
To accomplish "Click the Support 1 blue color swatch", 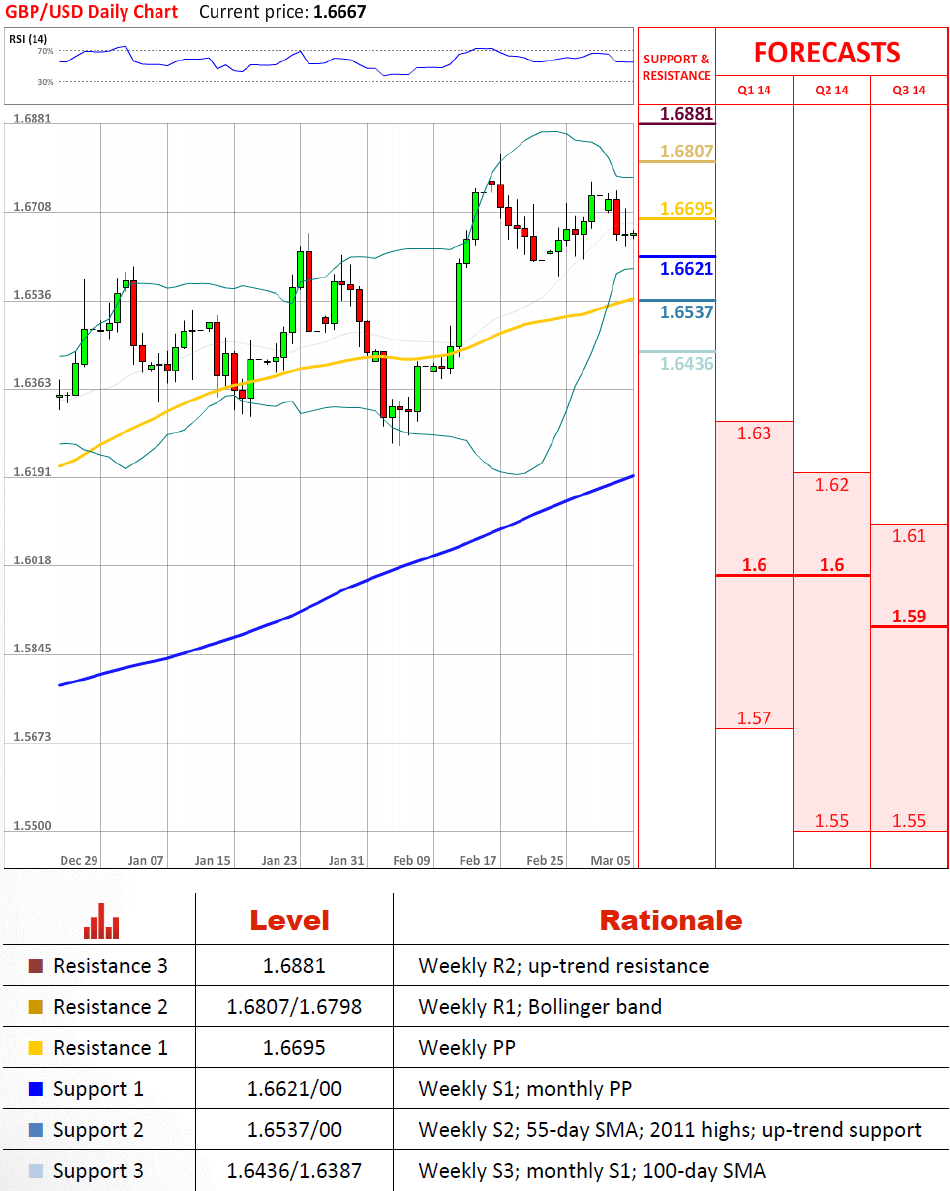I will point(36,1089).
